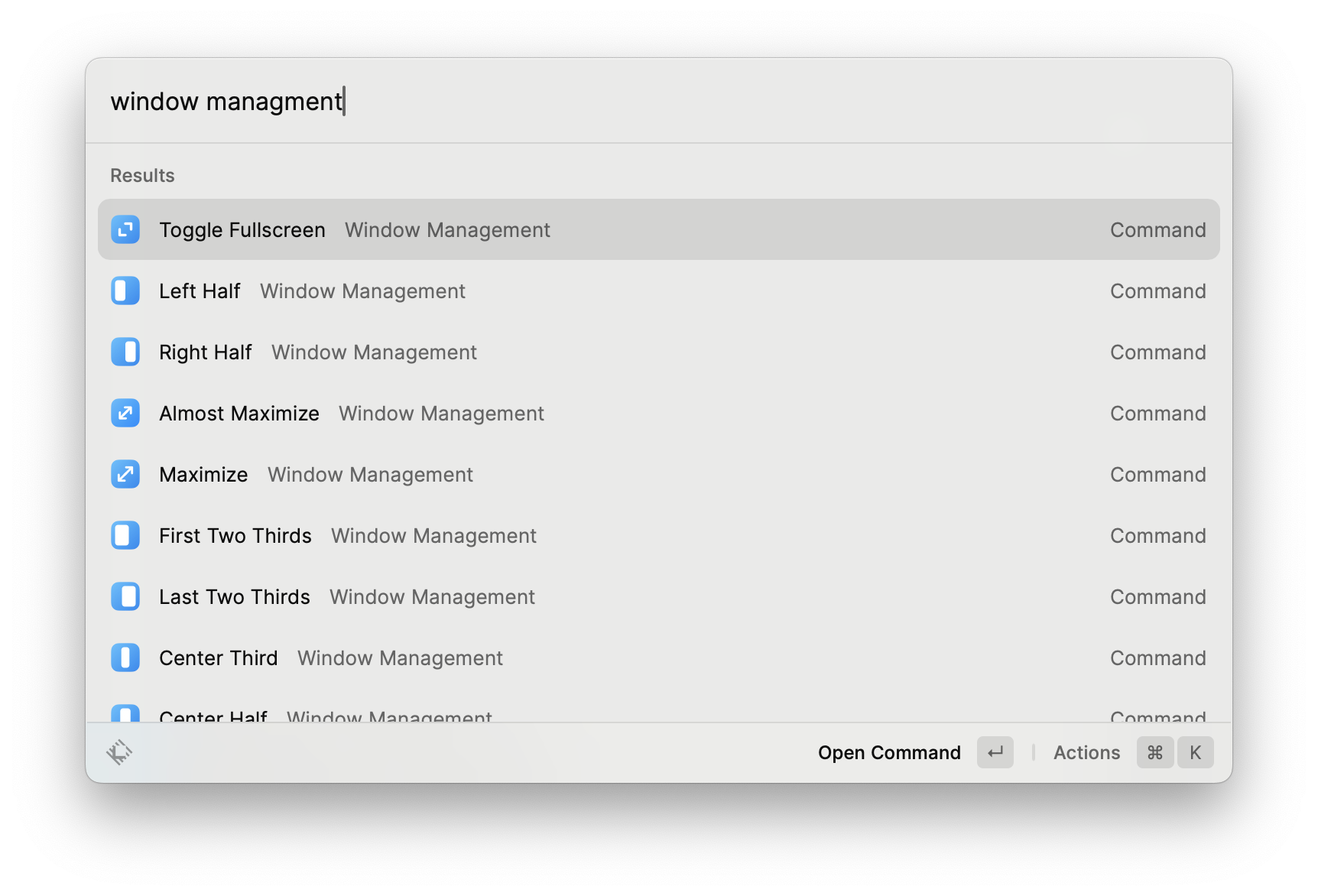This screenshot has height=896, width=1318.
Task: Click the Almost Maximize arrow icon
Action: [x=125, y=413]
